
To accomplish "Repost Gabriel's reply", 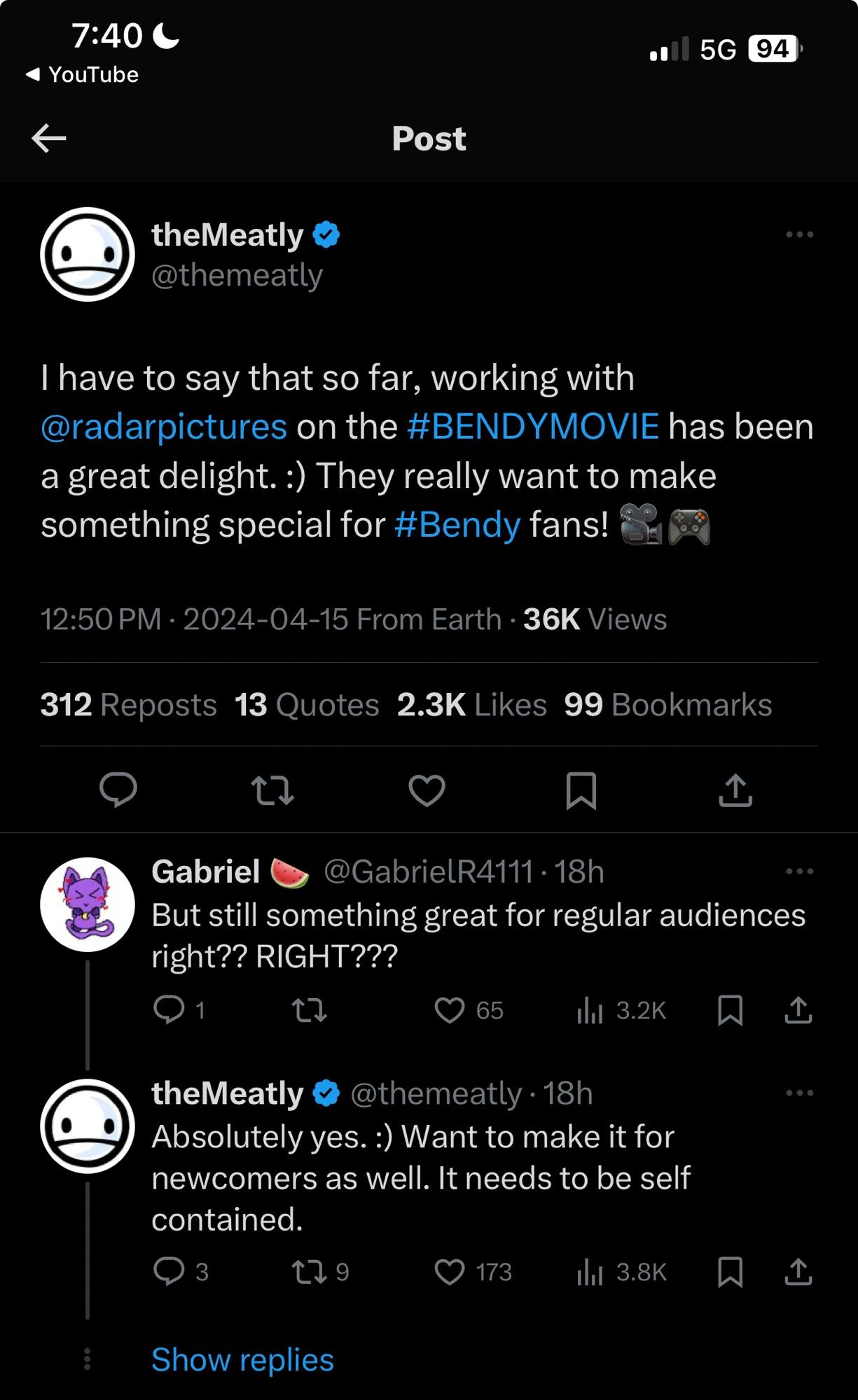I will pos(309,1009).
